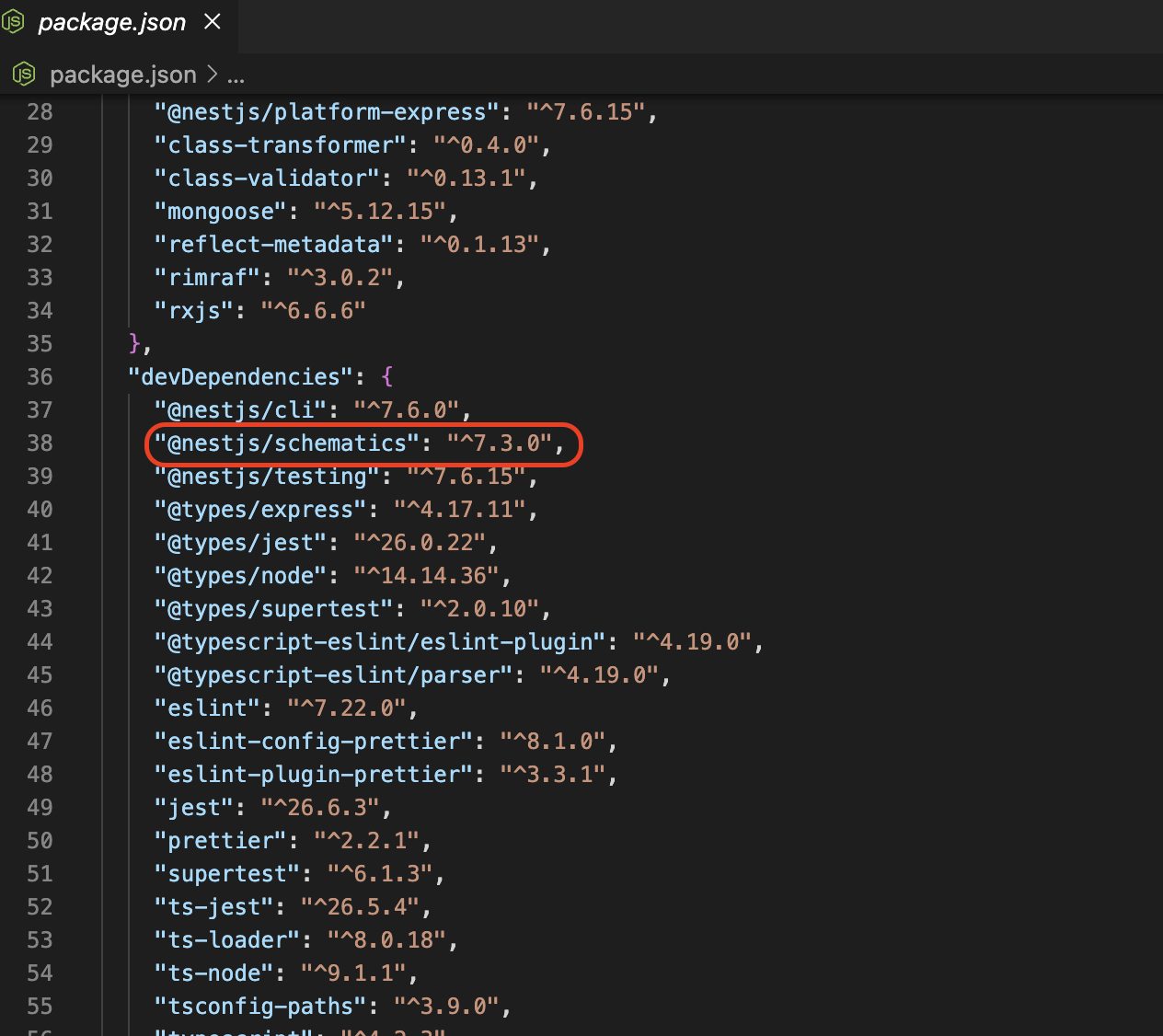Click the "^0.13.1" class-validator version value
This screenshot has height=1036, width=1163.
[x=466, y=178]
